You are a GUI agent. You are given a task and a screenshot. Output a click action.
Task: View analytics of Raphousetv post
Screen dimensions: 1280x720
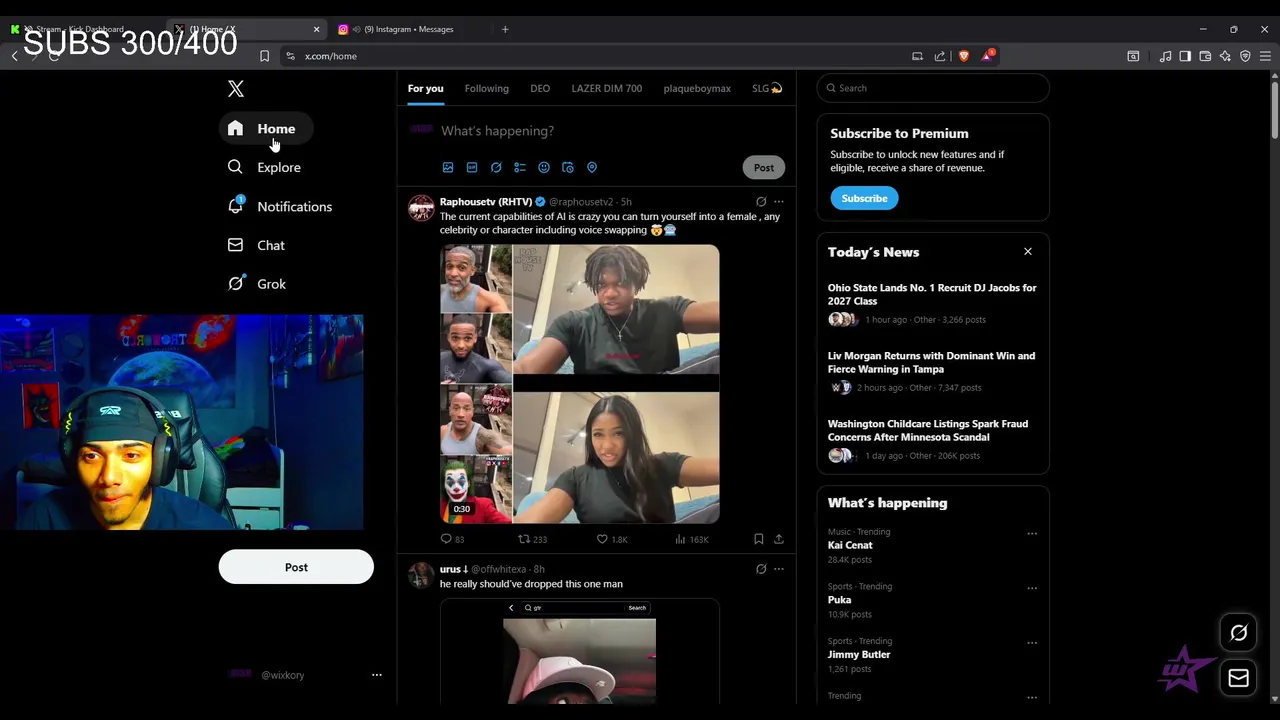coord(692,539)
